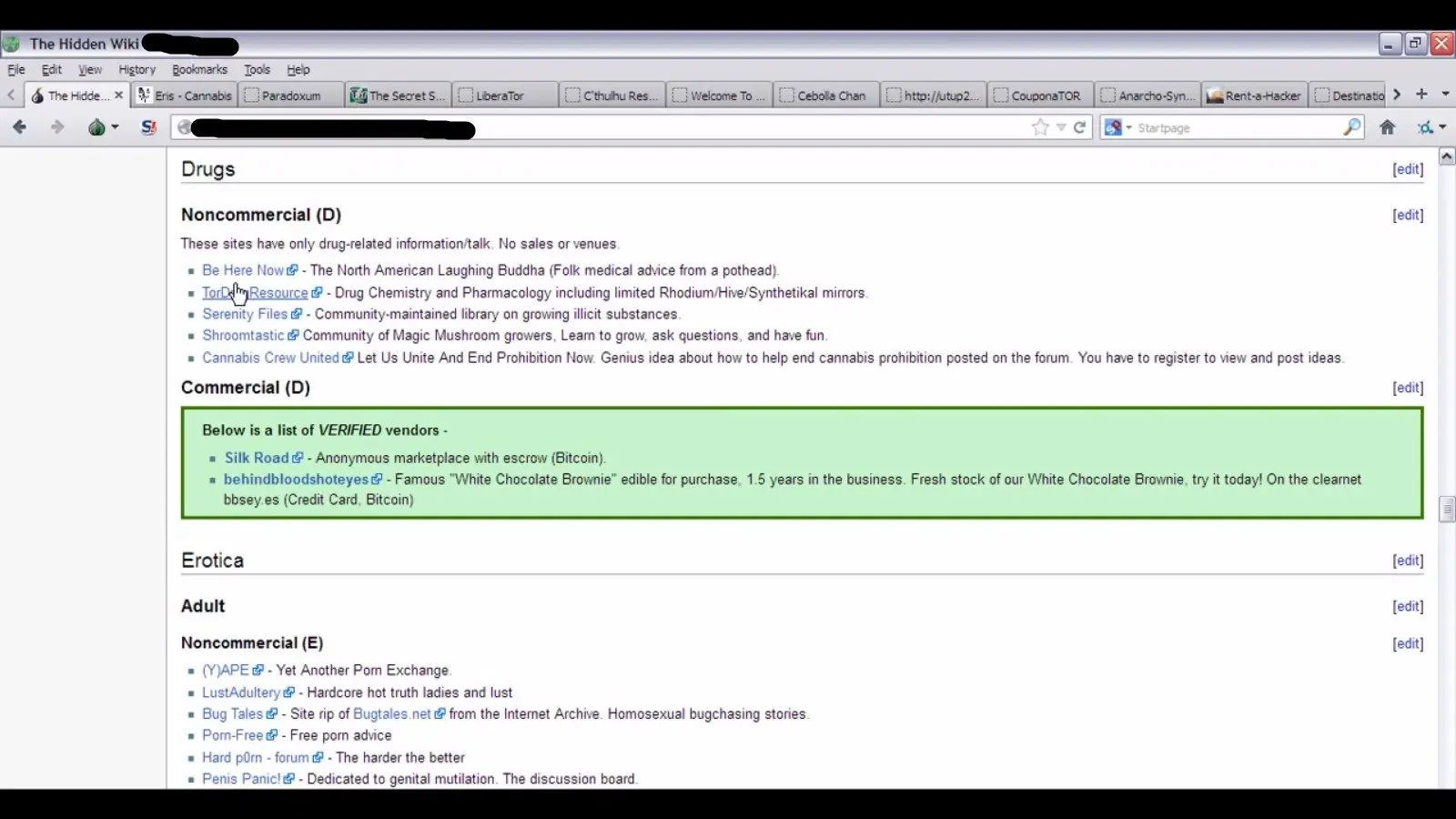This screenshot has width=1456, height=819.
Task: Switch to the Cebolla Chan tab
Action: [826, 95]
